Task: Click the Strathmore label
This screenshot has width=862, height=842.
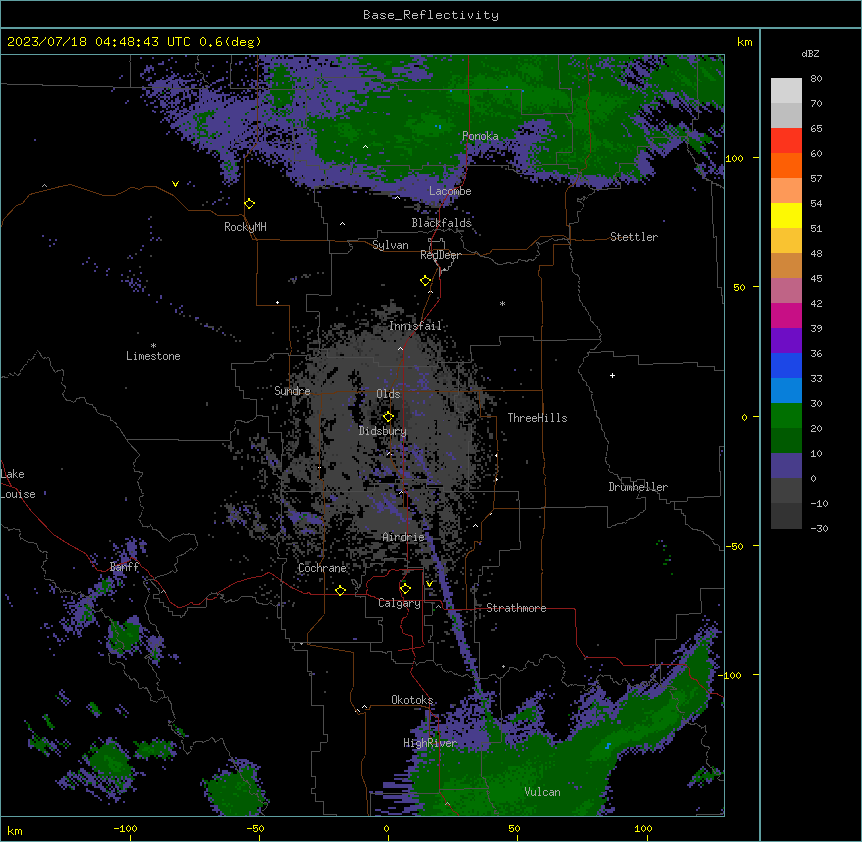Action: tap(516, 608)
